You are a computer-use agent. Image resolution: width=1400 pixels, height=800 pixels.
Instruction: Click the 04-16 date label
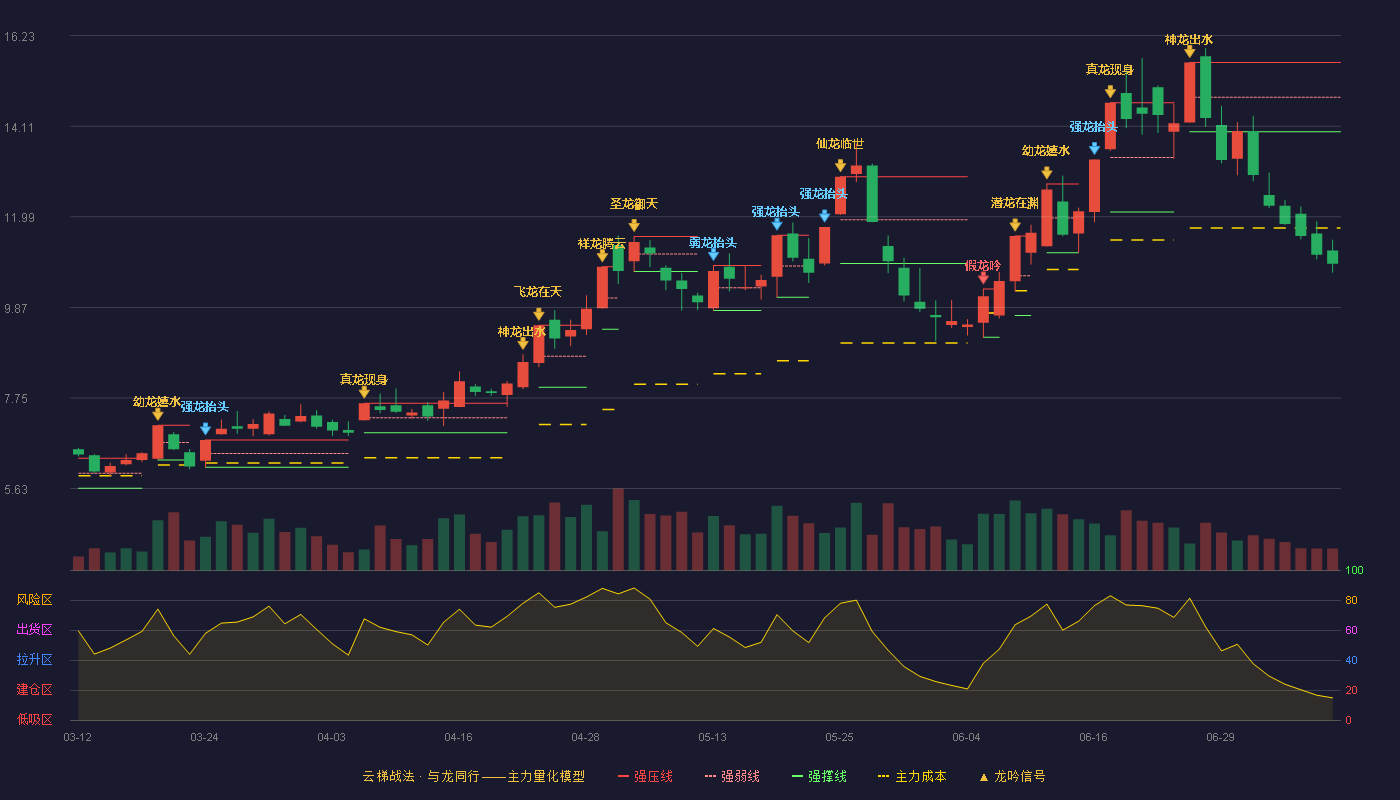point(458,737)
